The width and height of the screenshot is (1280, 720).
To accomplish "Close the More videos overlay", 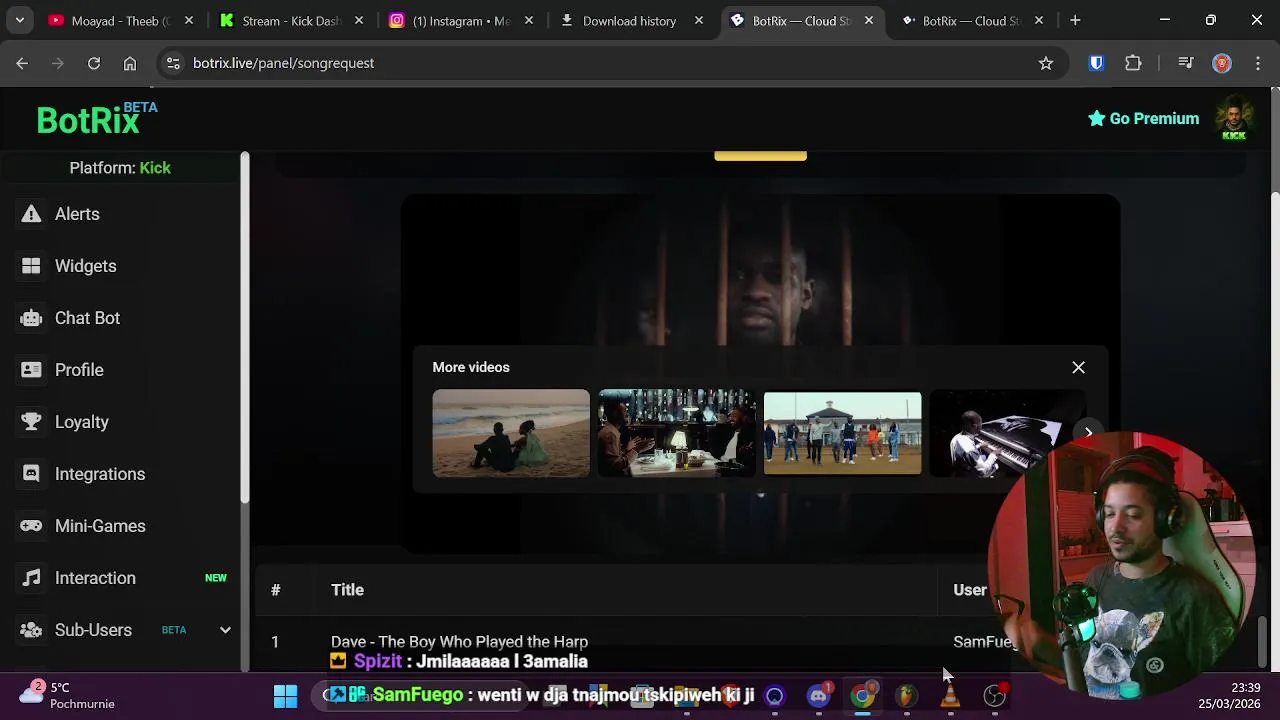I will pyautogui.click(x=1078, y=367).
